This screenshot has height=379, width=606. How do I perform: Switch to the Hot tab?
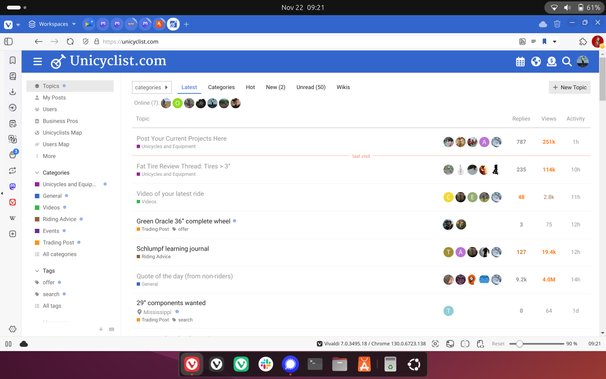(x=250, y=87)
